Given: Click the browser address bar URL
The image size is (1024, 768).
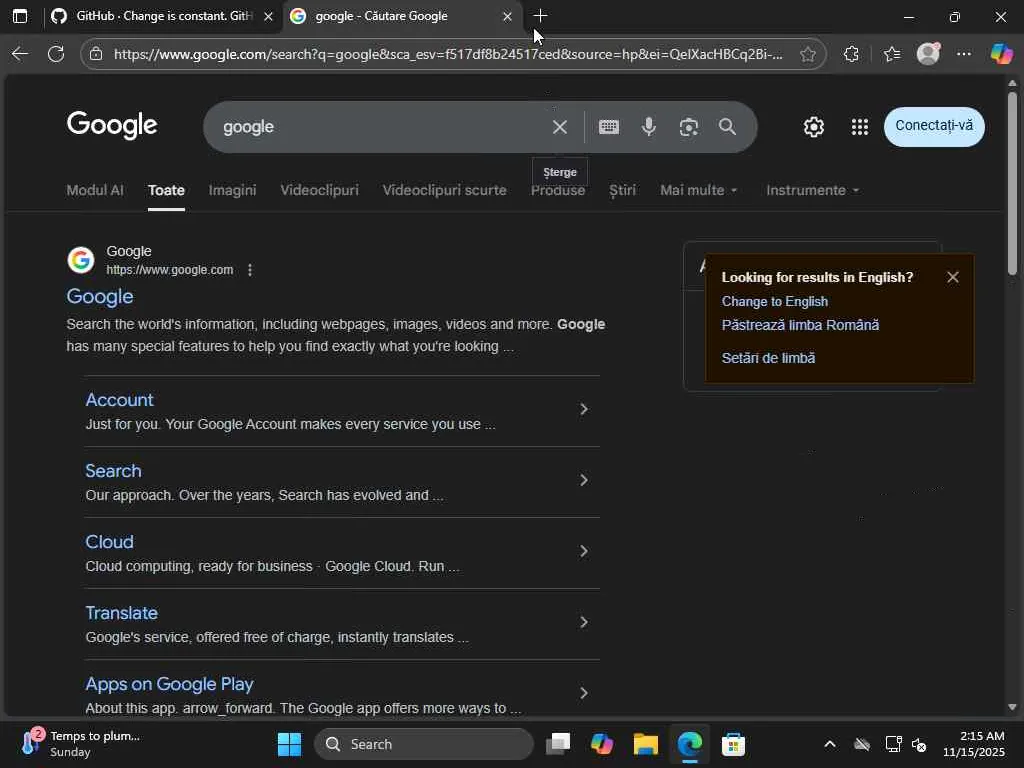Looking at the screenshot, I should click(448, 54).
